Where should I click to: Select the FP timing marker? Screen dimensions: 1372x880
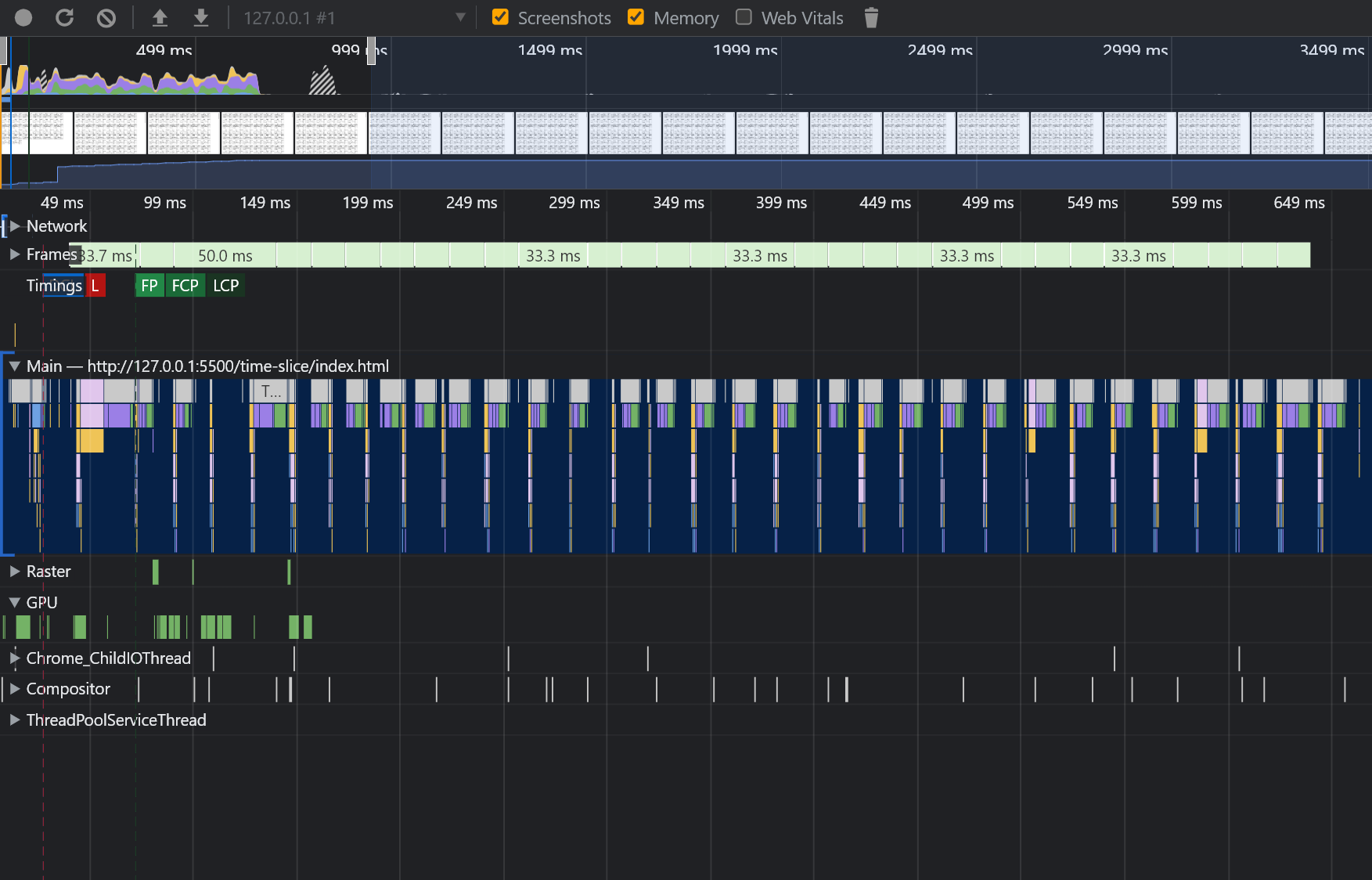click(149, 286)
